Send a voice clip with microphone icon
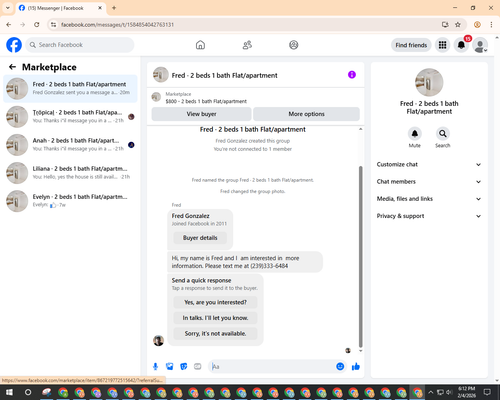The height and width of the screenshot is (400, 500). (x=155, y=367)
